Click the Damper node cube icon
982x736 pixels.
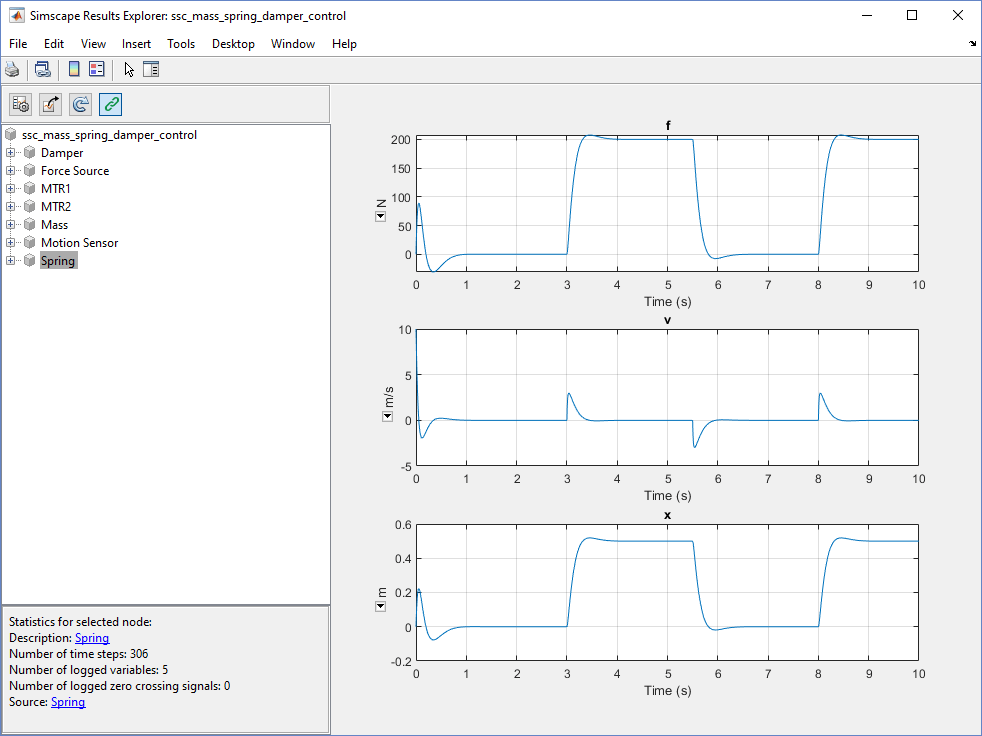point(29,153)
